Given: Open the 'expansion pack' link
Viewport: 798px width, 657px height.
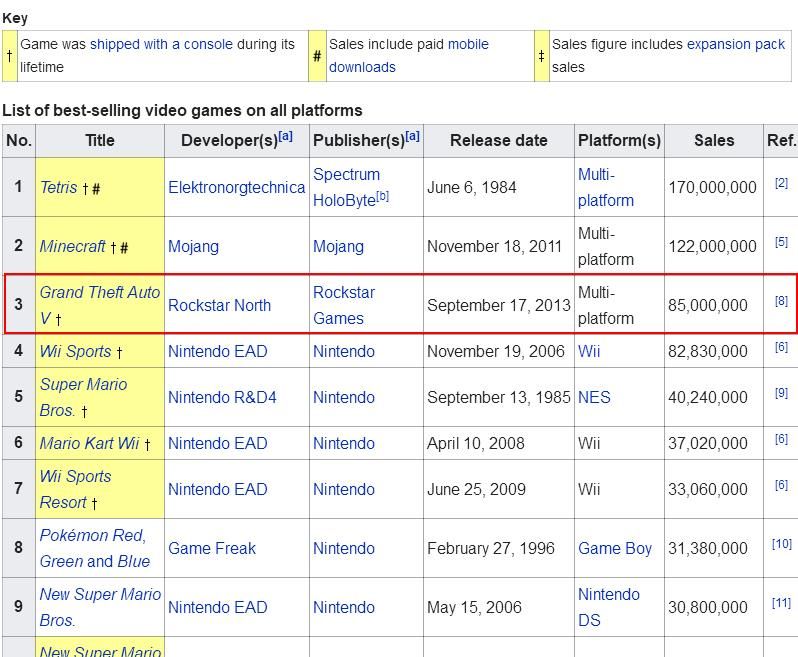Looking at the screenshot, I should [736, 44].
